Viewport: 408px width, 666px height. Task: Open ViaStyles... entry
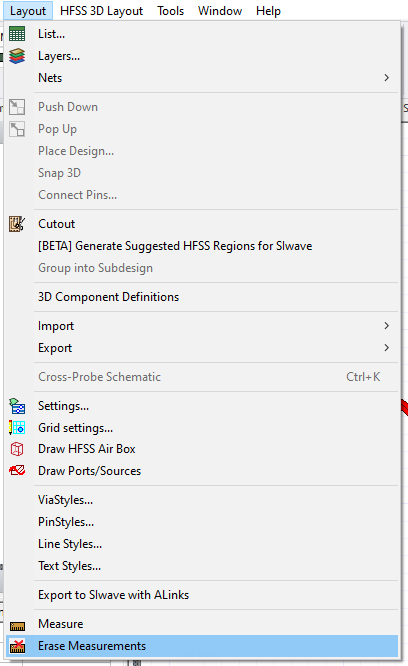pos(202,500)
